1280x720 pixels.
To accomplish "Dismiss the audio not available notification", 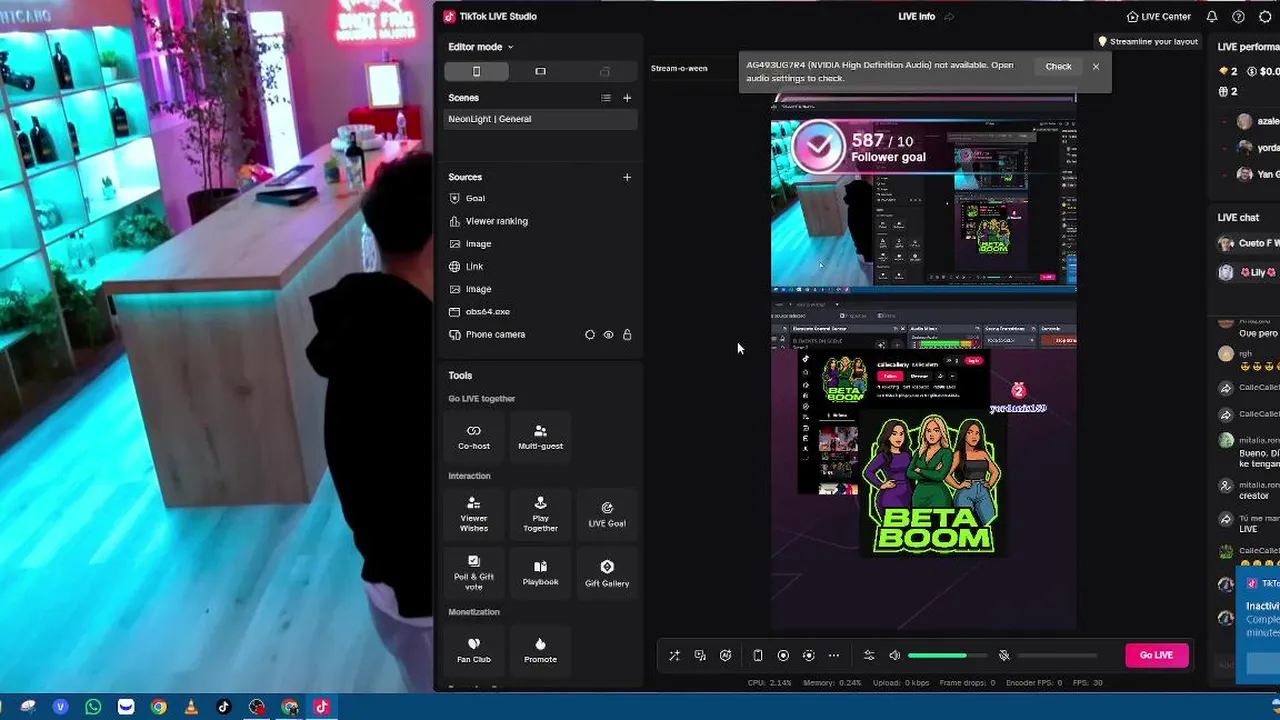I will [x=1096, y=66].
